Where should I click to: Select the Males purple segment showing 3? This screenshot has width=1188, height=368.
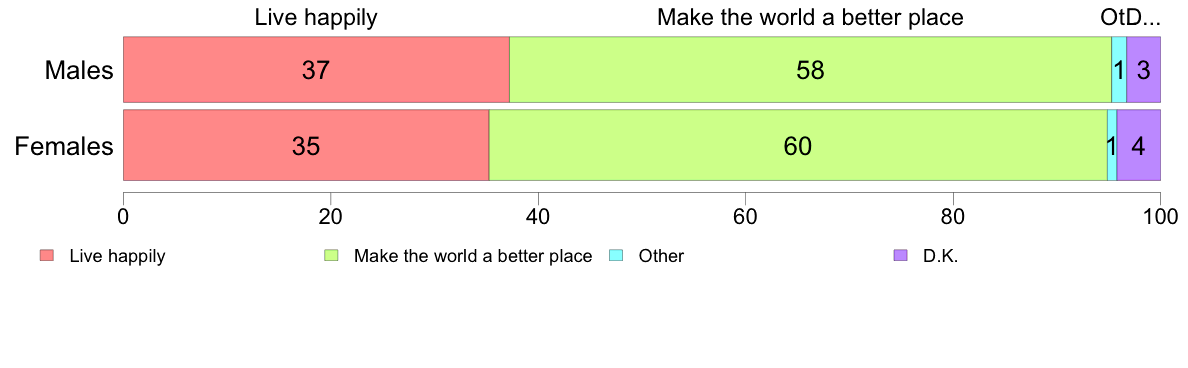(x=1143, y=69)
